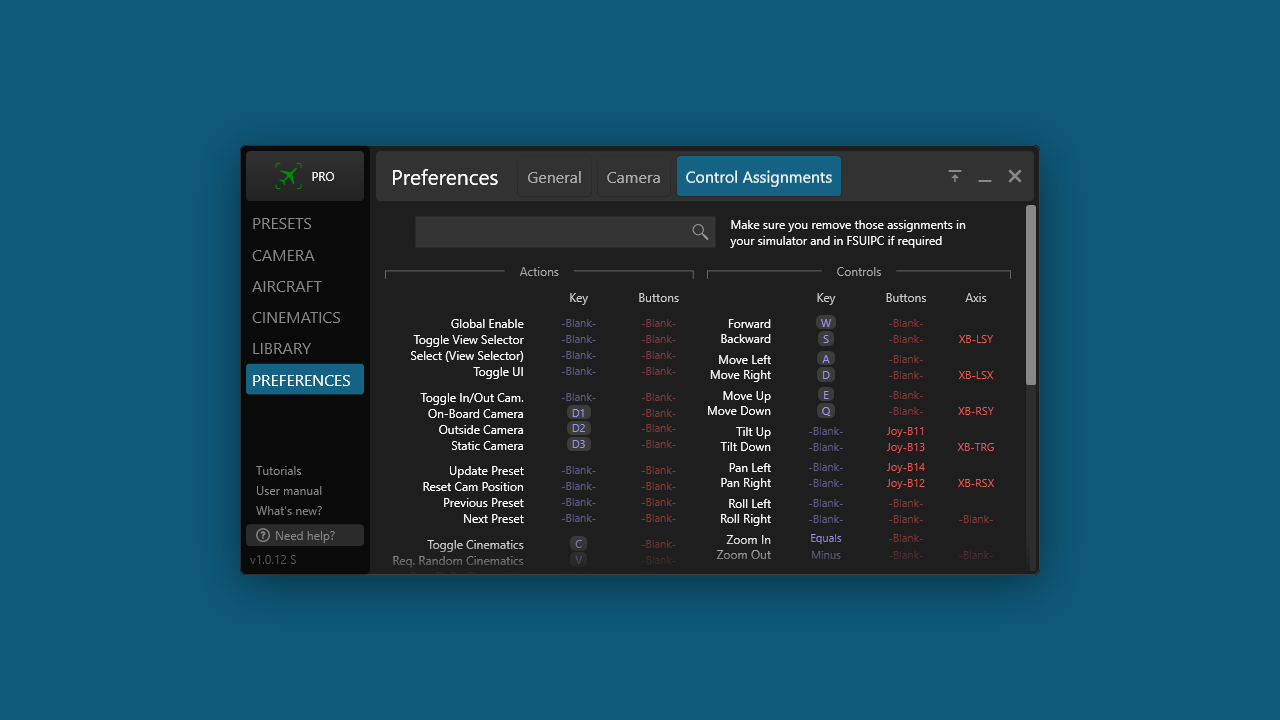Go to the Cinematics sidebar section

coord(296,317)
